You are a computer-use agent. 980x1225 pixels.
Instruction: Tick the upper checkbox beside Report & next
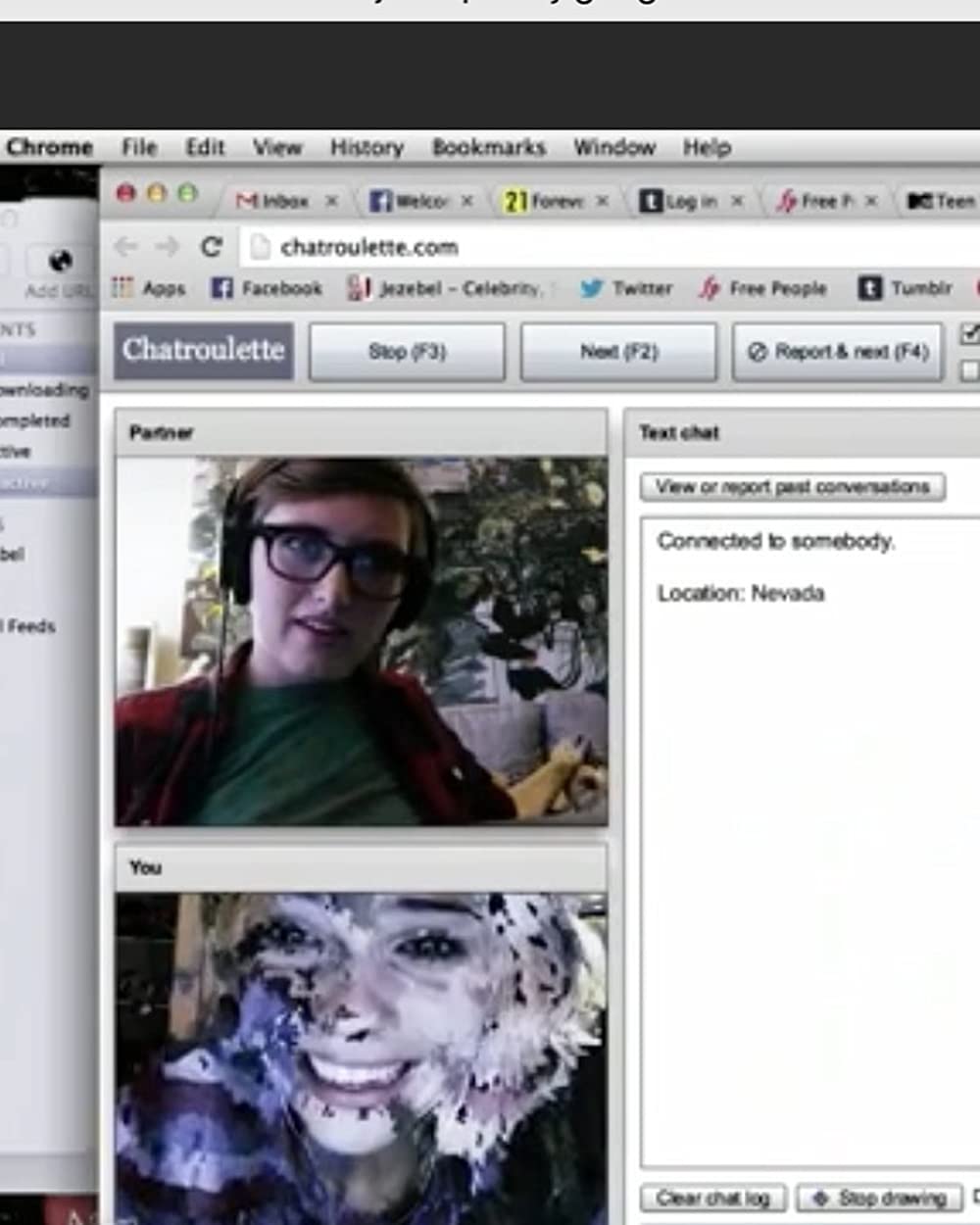point(969,334)
